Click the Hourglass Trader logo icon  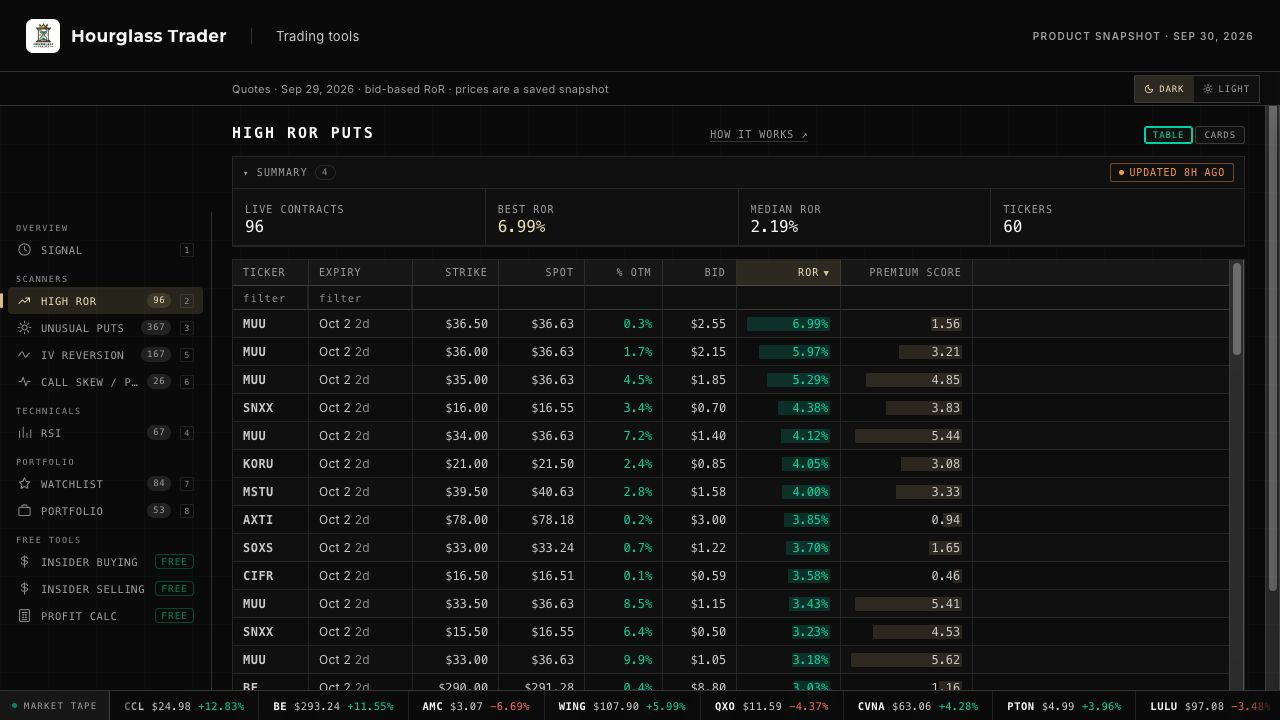[43, 36]
